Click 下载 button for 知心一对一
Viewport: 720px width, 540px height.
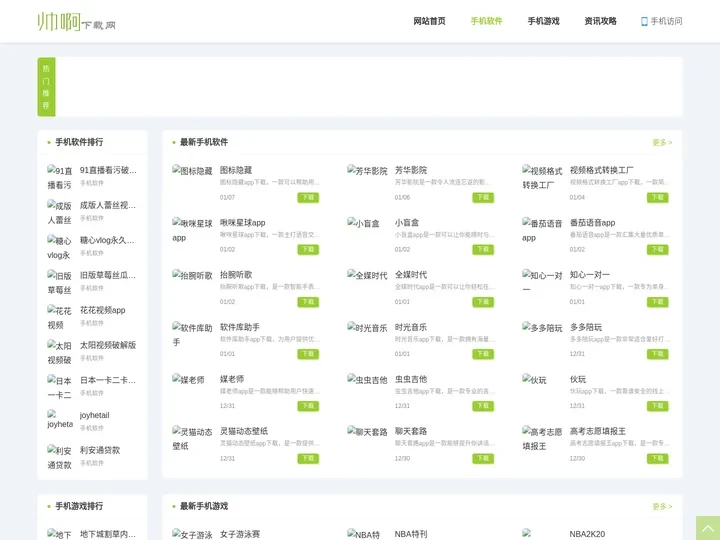[658, 302]
